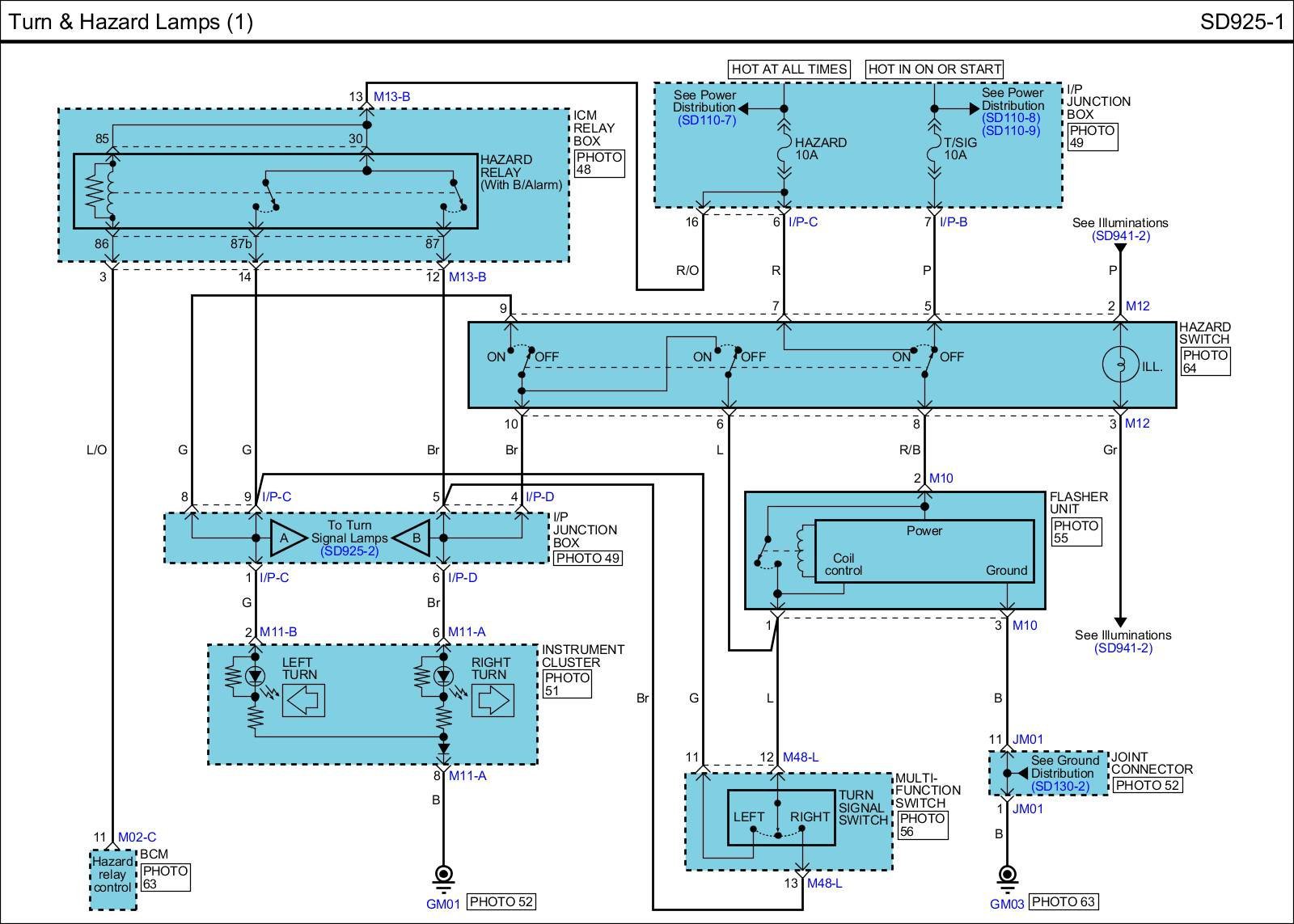1294x924 pixels.
Task: Click the right turn arrow indicator symbol
Action: pyautogui.click(x=493, y=700)
